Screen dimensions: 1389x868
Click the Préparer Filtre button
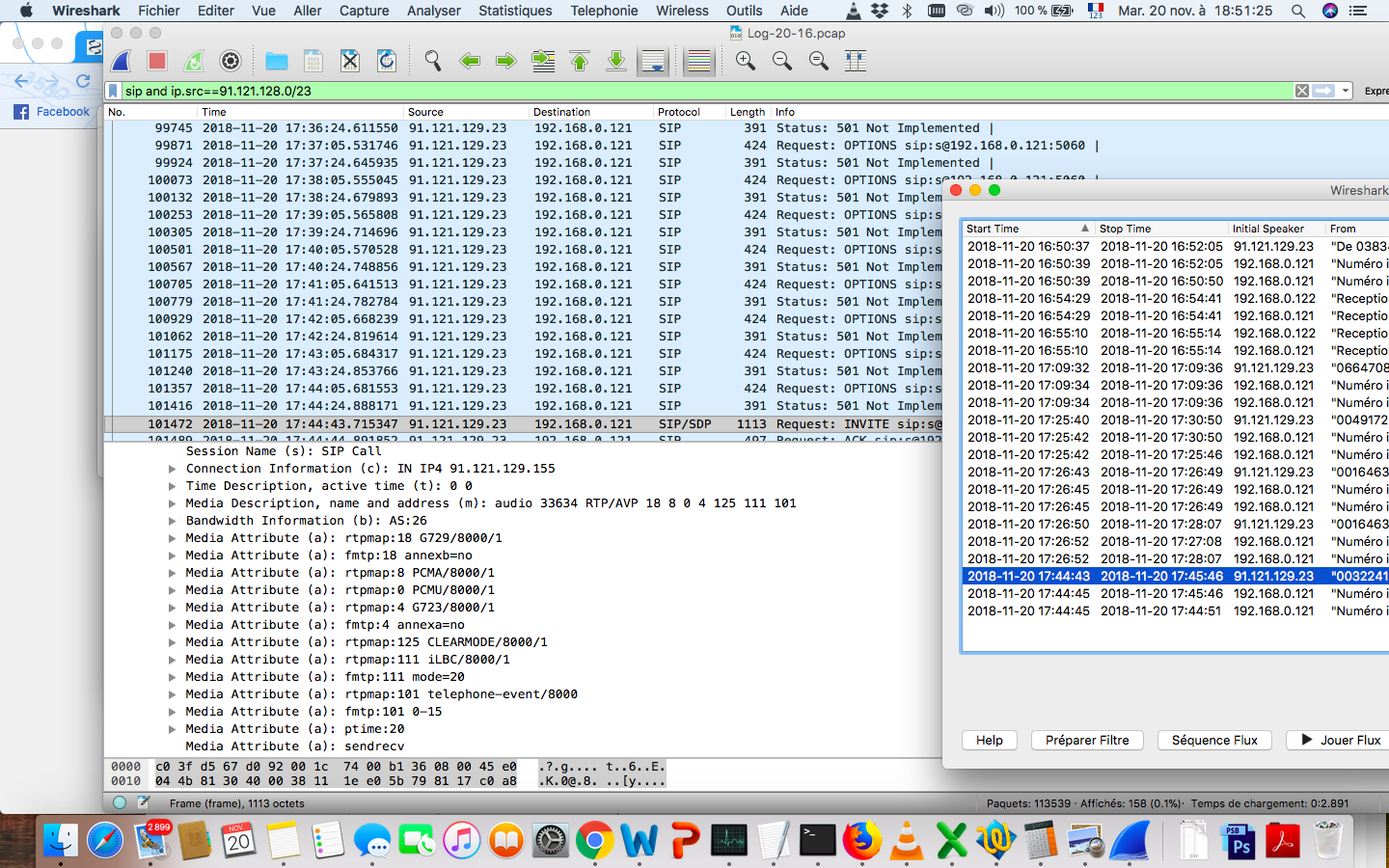[1087, 740]
